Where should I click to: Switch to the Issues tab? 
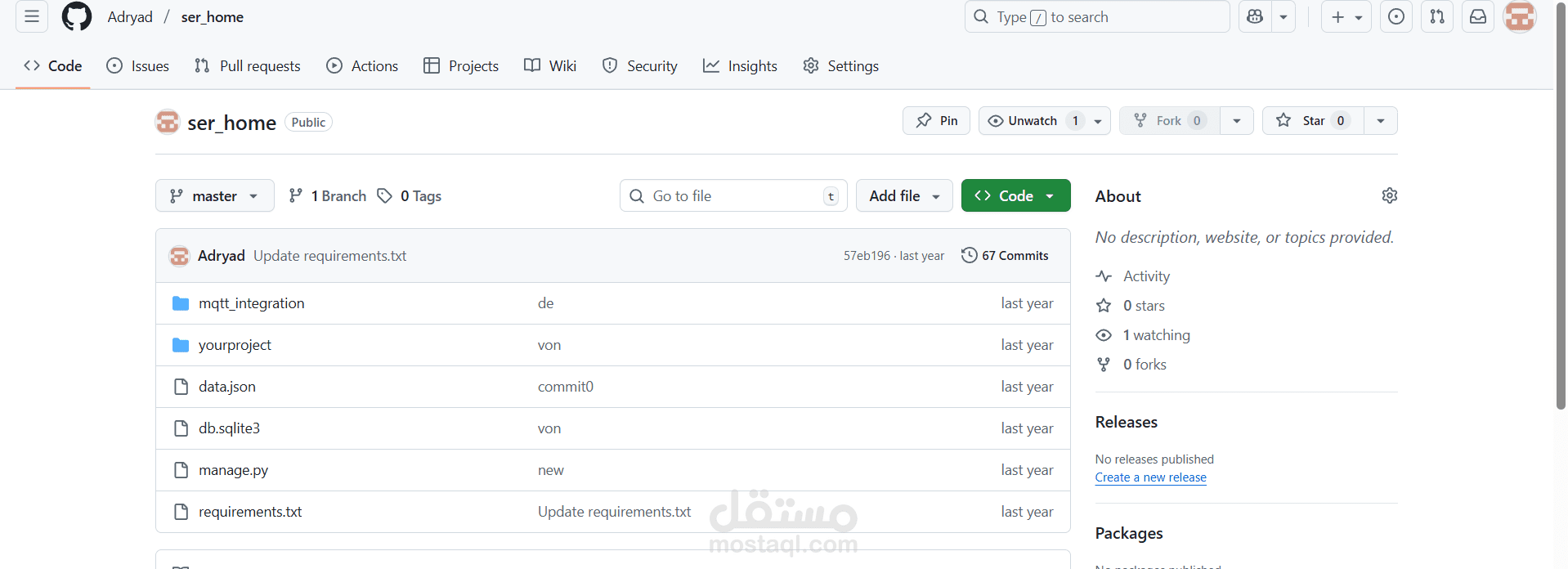click(138, 66)
